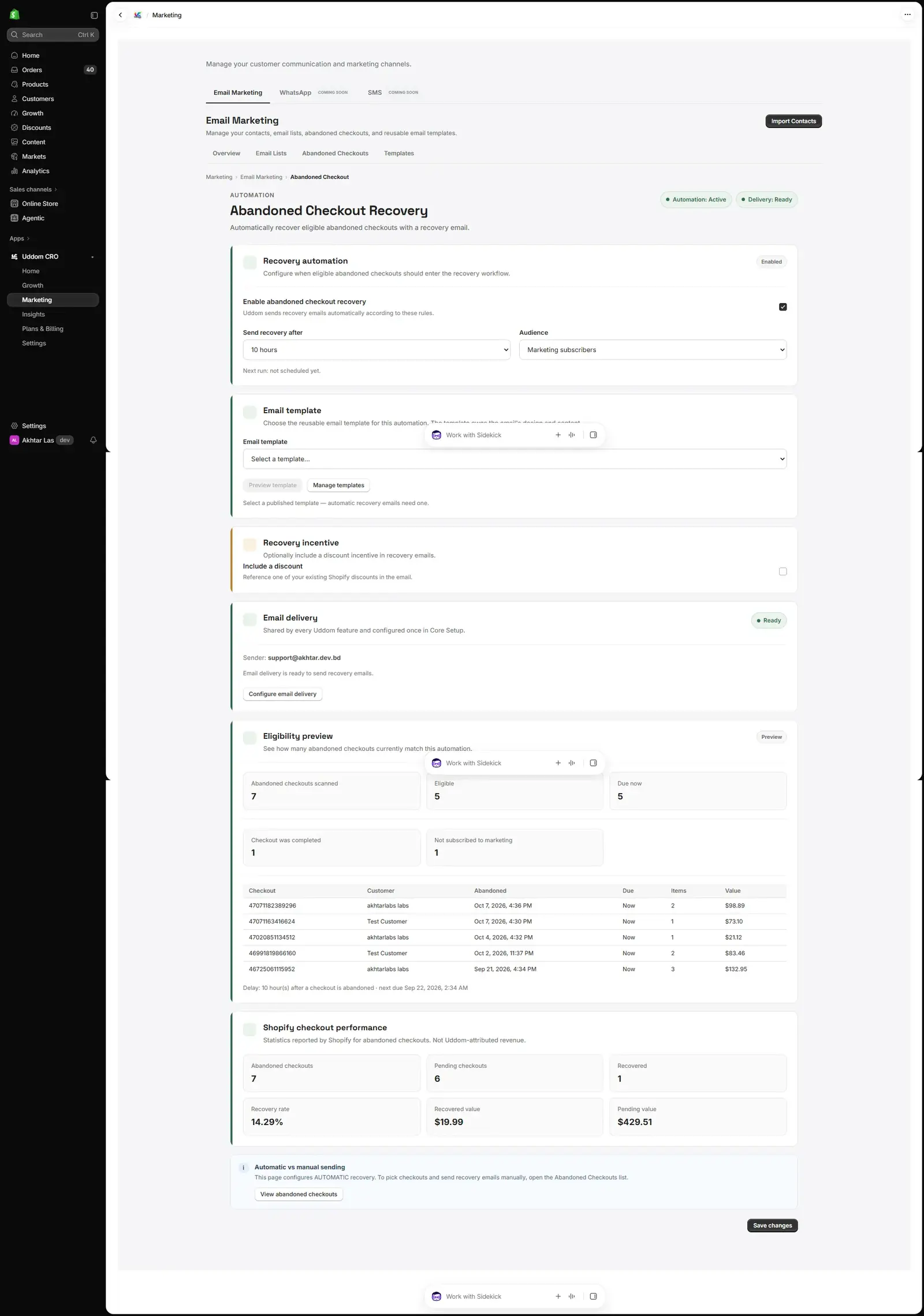Click the Markets globe icon
This screenshot has height=1316, width=924.
(14, 156)
